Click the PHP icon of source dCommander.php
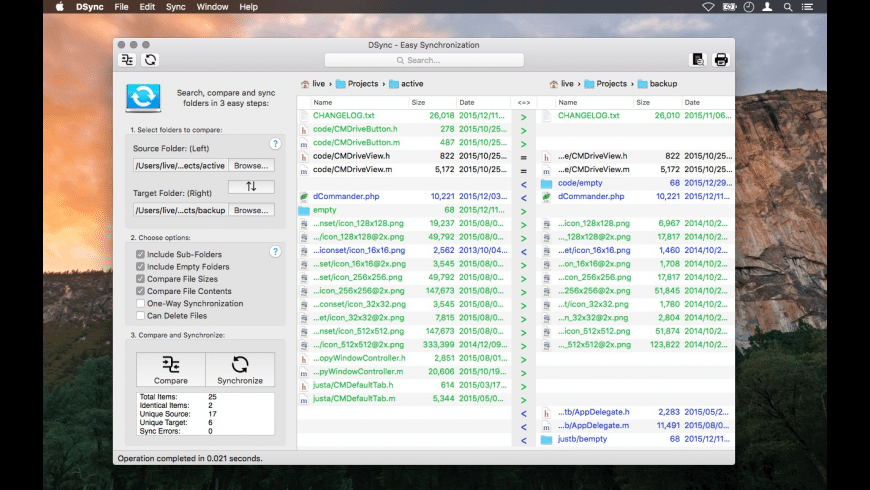The image size is (870, 490). click(x=304, y=196)
